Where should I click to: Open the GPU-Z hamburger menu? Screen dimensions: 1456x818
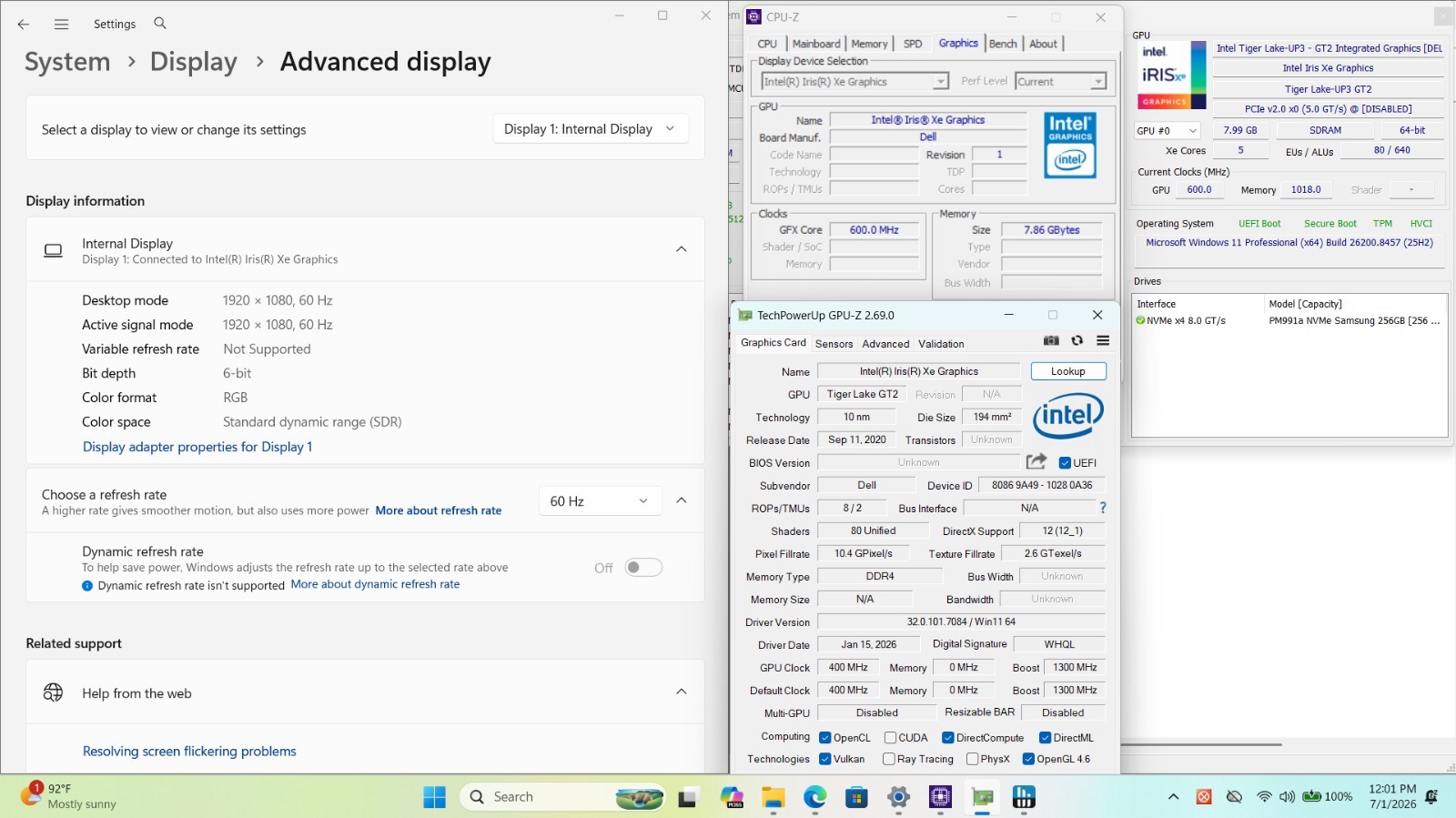(1103, 341)
